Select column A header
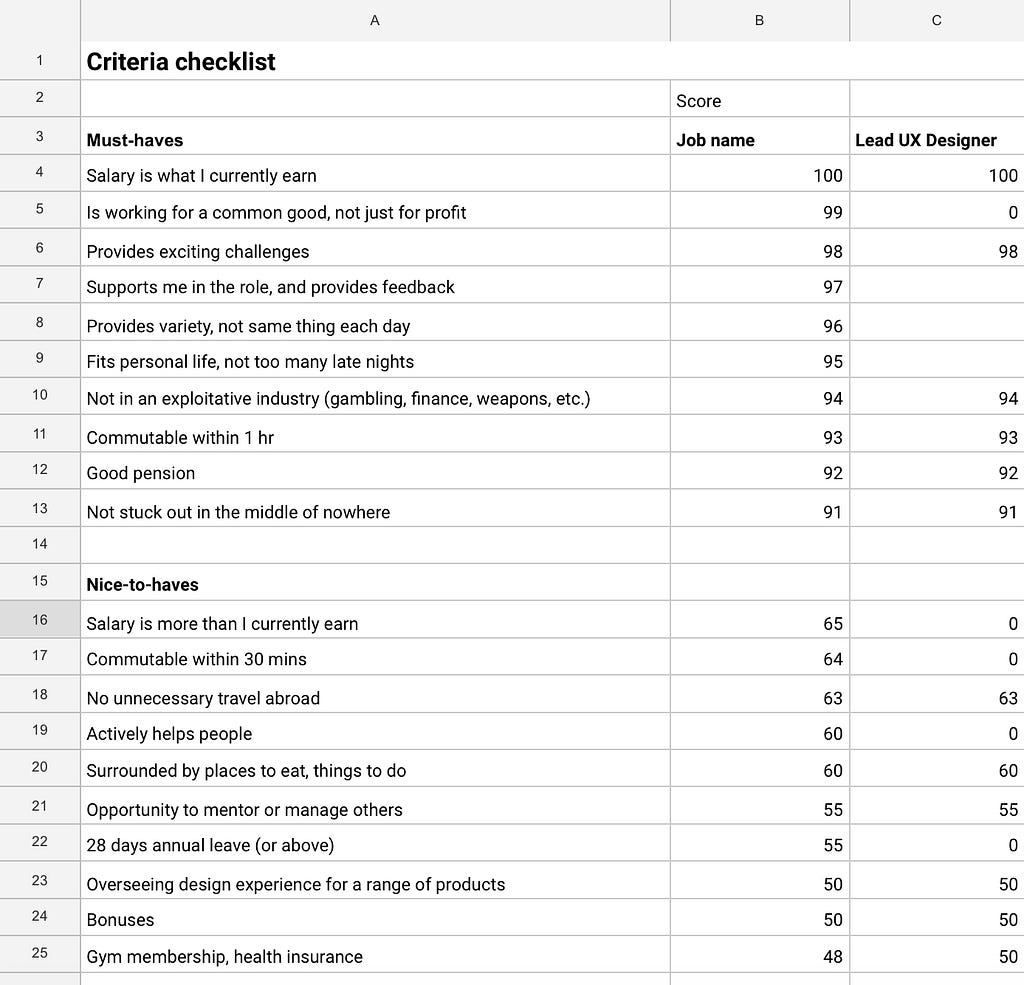The height and width of the screenshot is (985, 1024). click(375, 20)
